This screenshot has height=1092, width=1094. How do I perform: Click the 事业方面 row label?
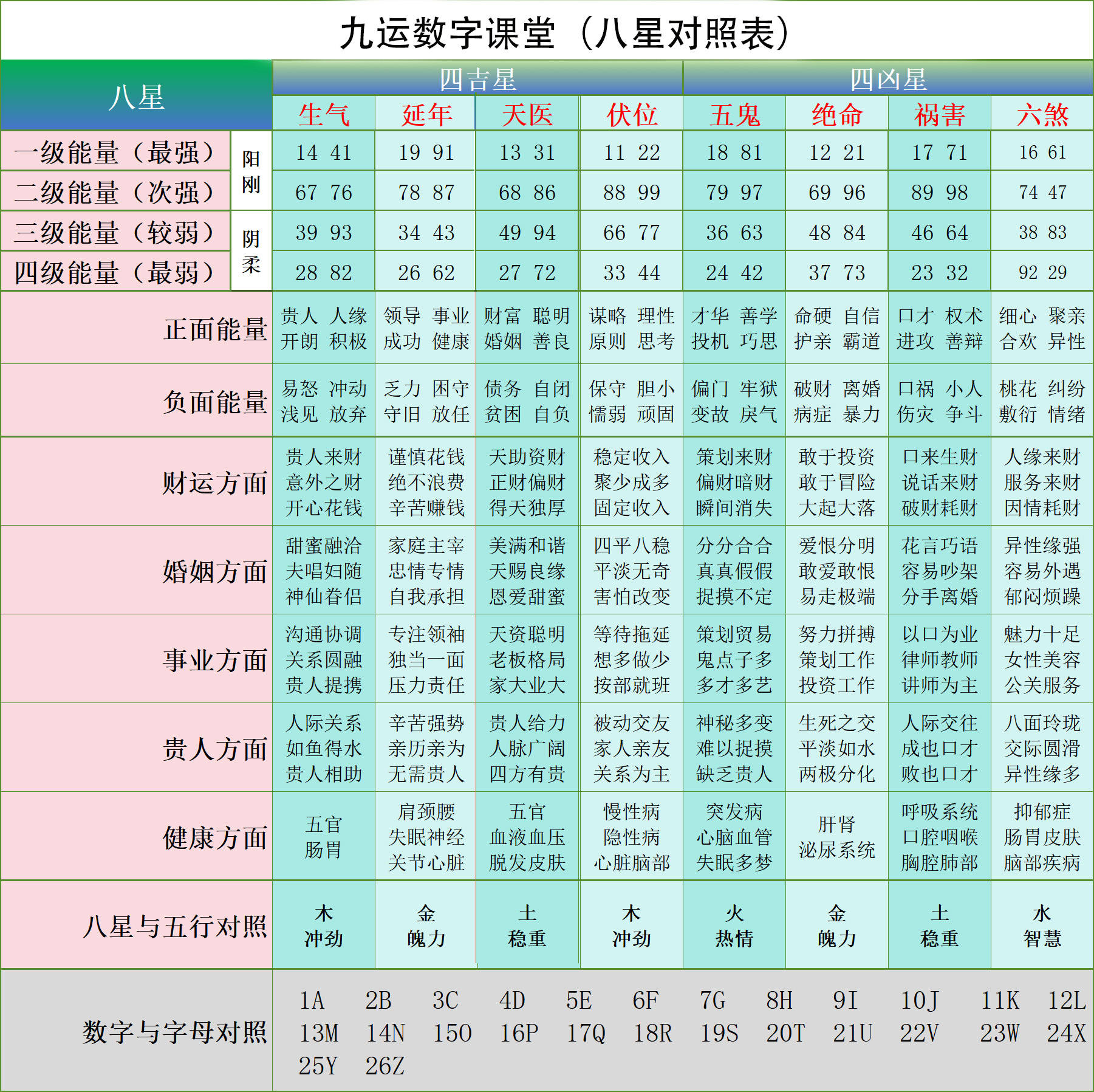click(137, 659)
